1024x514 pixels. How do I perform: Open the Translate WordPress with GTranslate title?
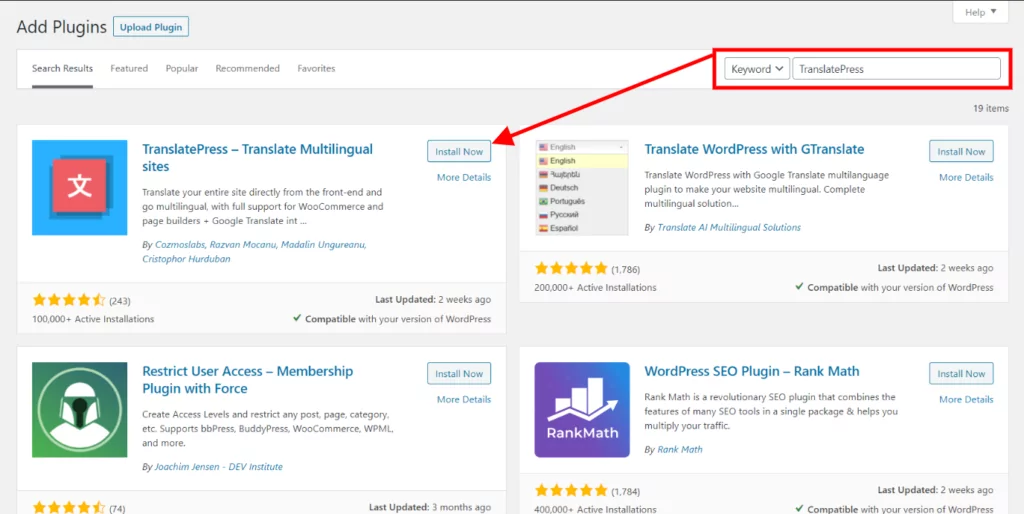[x=754, y=149]
